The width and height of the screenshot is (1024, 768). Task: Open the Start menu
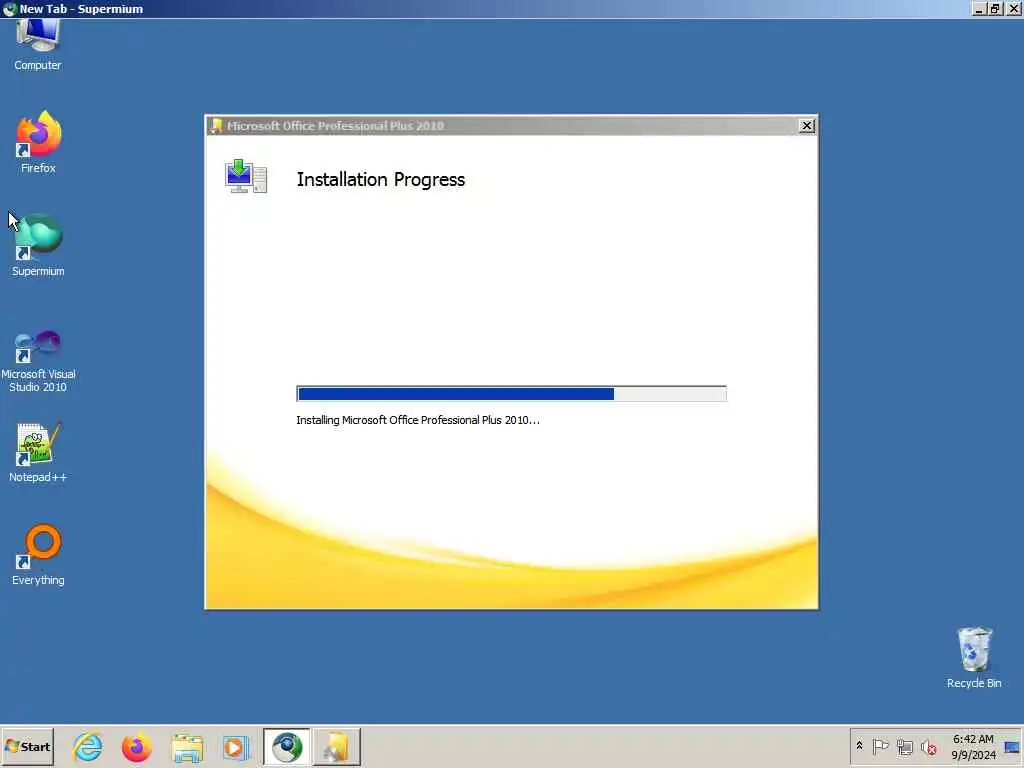[27, 746]
